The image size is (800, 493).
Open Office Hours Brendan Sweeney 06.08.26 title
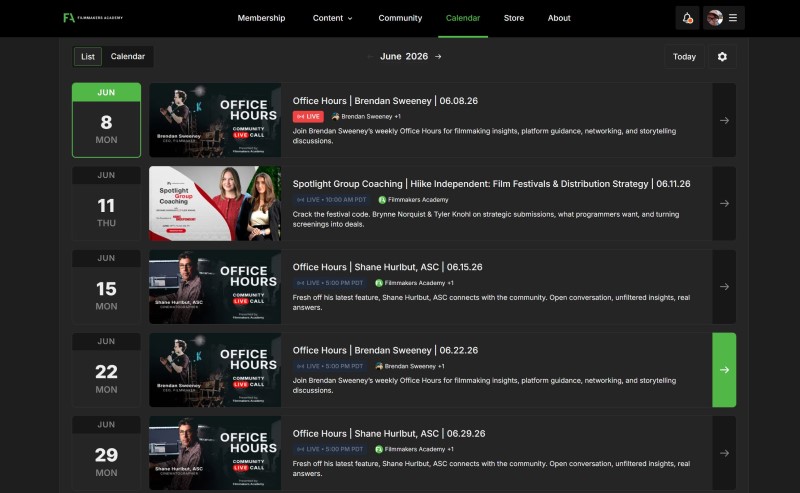[385, 101]
